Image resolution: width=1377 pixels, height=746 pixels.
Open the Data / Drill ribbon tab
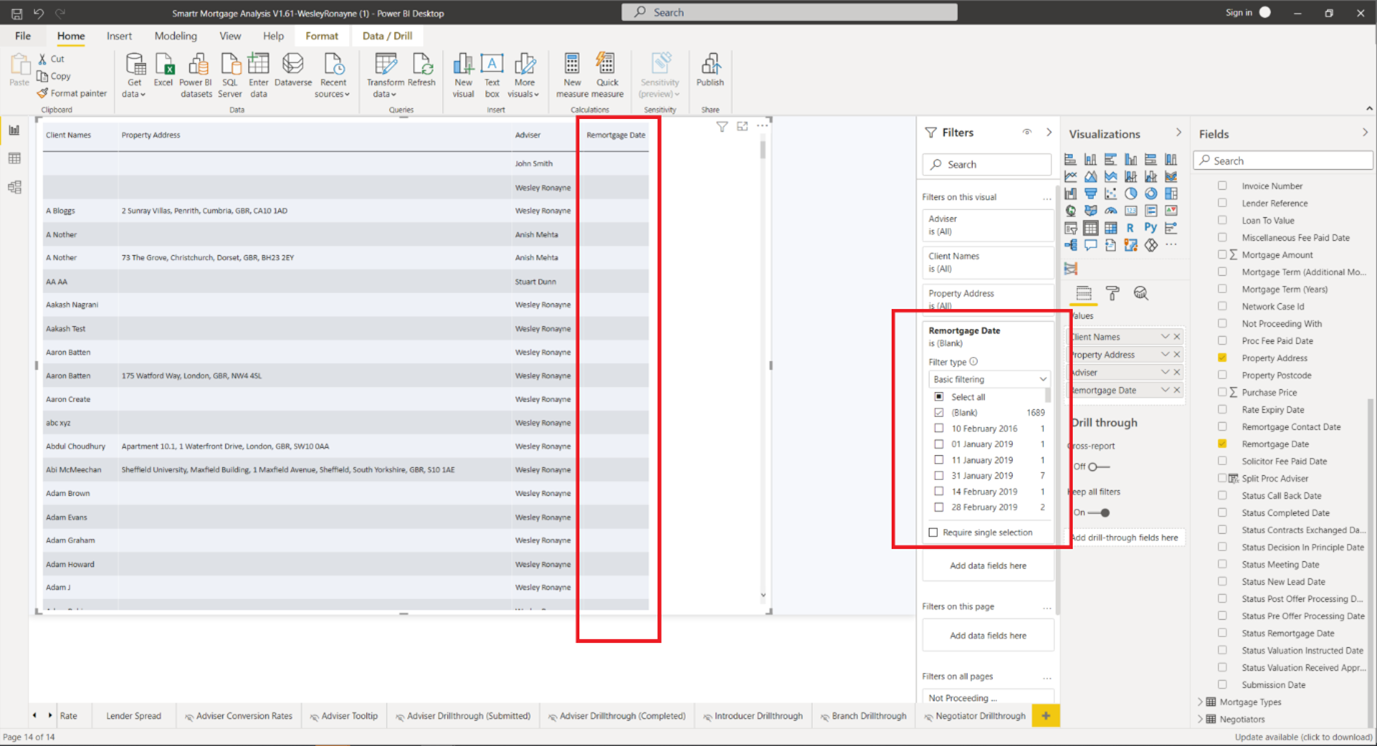[387, 36]
